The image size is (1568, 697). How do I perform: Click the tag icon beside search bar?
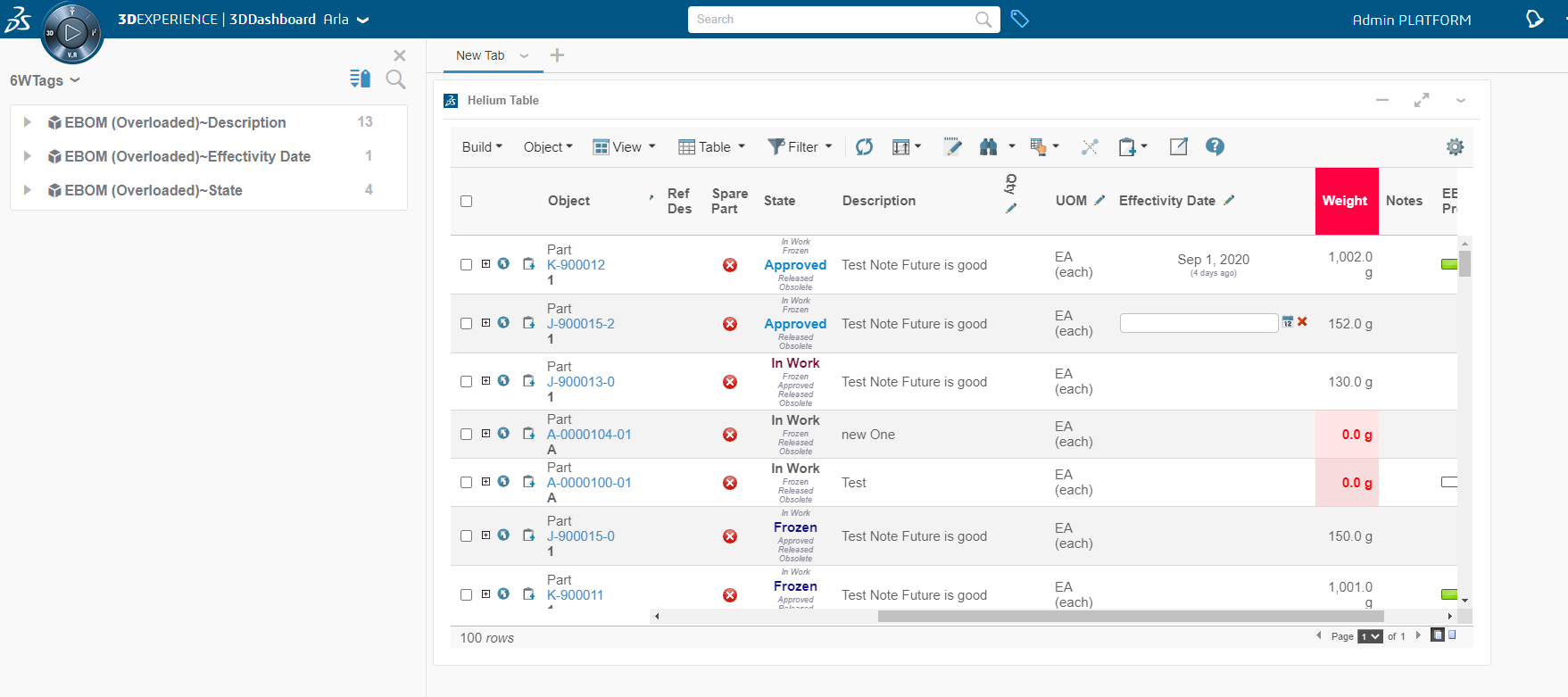click(x=1020, y=19)
